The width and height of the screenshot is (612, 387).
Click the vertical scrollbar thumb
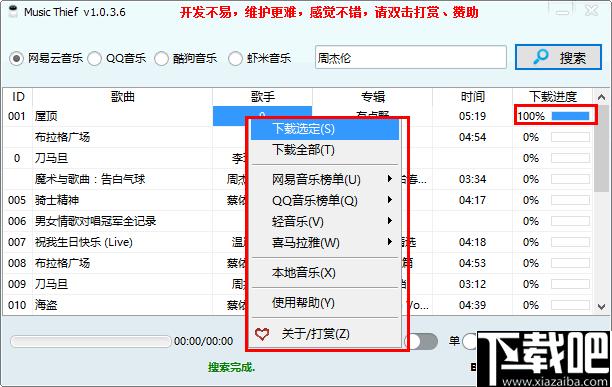pyautogui.click(x=601, y=148)
